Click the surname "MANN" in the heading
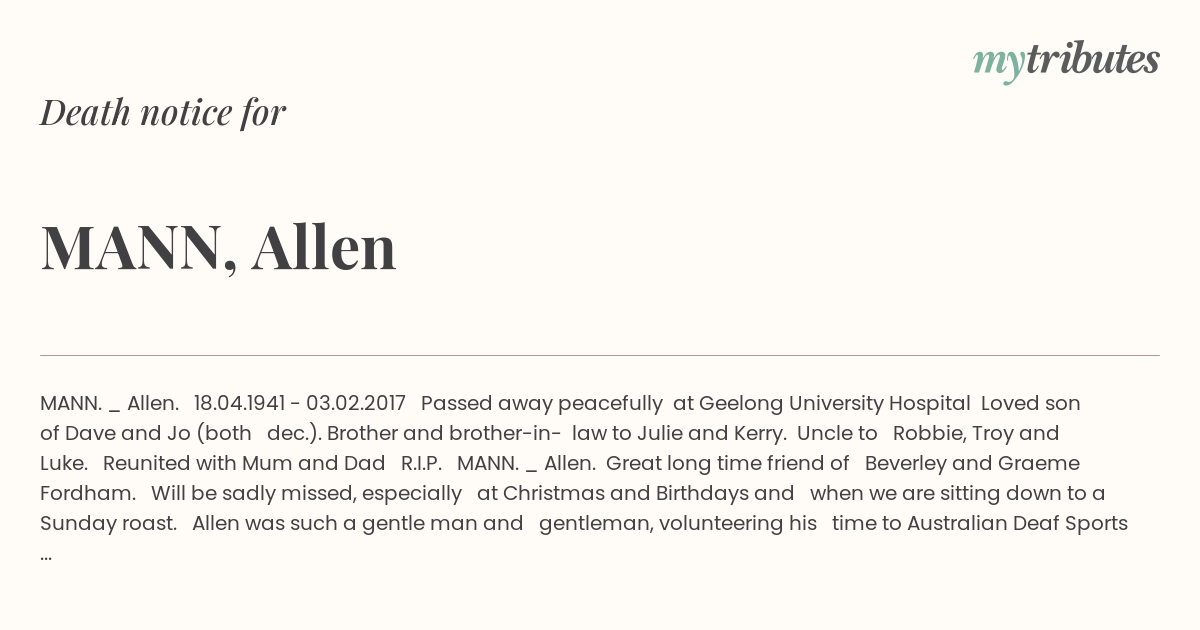The image size is (1200, 630). click(131, 247)
